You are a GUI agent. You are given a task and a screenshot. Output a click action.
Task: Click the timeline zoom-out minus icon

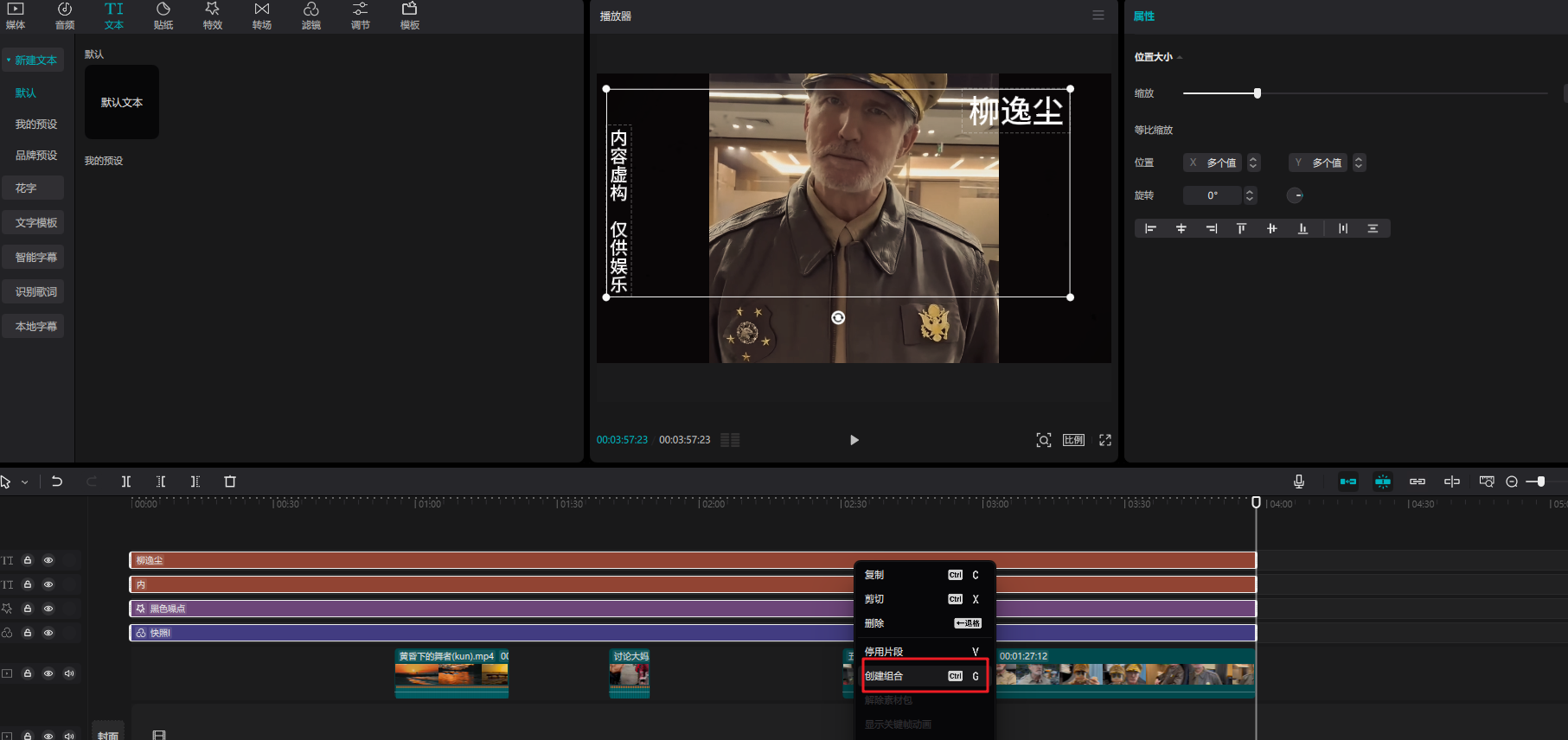tap(1512, 482)
